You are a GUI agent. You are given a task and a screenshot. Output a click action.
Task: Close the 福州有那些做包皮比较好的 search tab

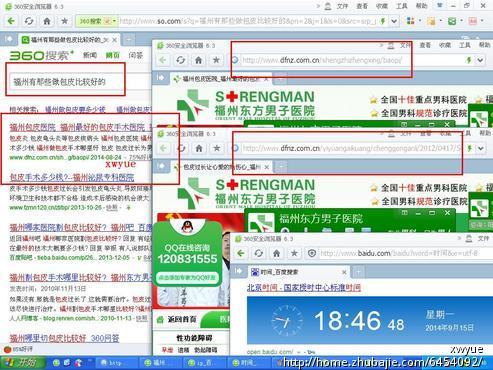114,40
